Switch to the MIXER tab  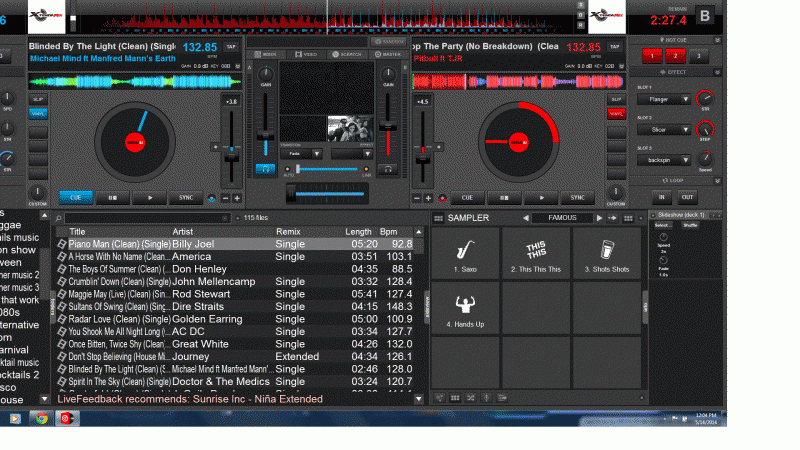pos(266,54)
